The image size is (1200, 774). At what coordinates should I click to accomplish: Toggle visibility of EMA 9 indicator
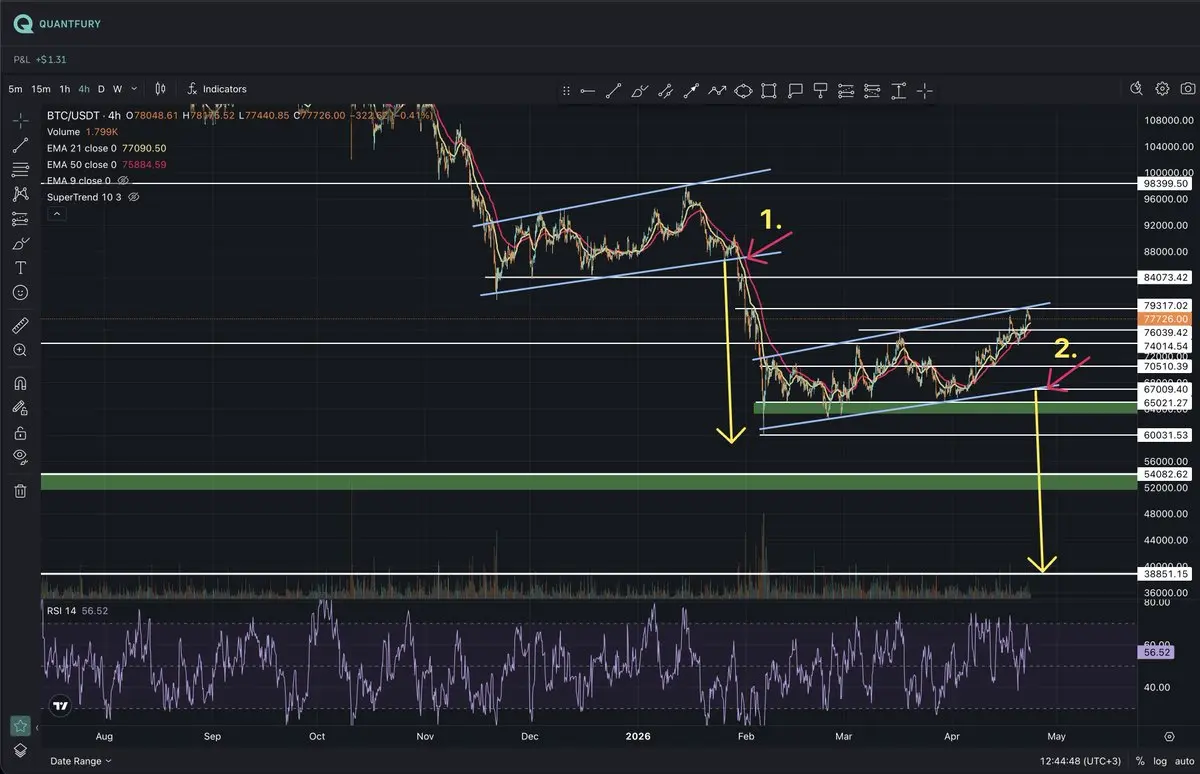(x=123, y=181)
